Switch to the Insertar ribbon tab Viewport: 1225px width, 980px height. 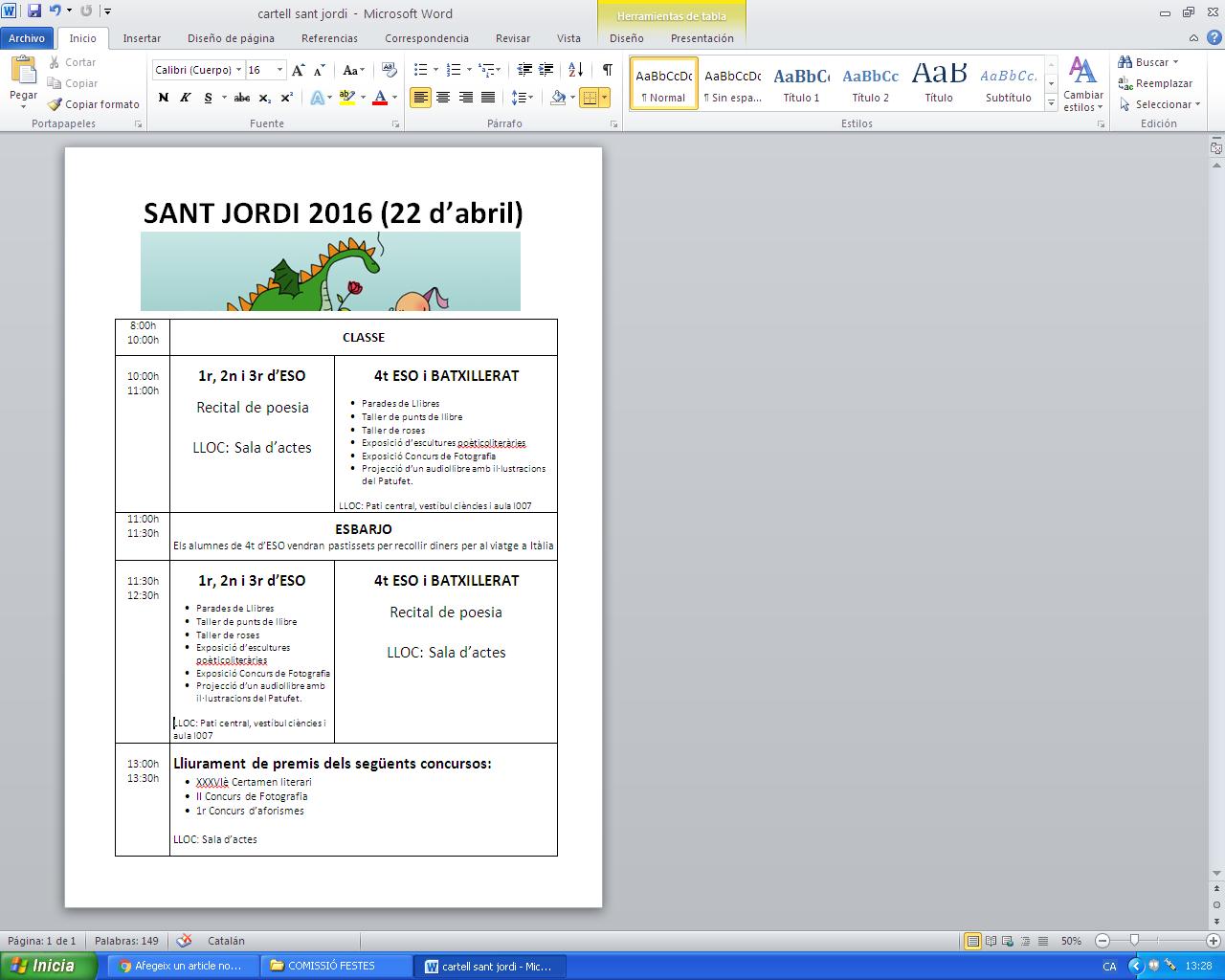click(142, 38)
